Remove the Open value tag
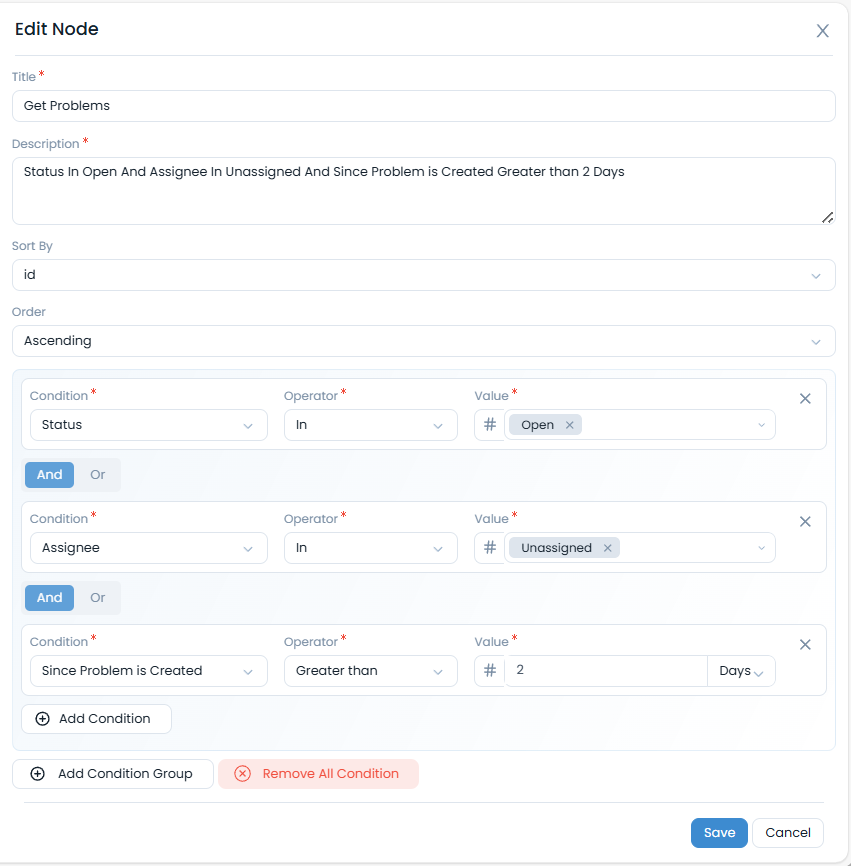The height and width of the screenshot is (866, 851). pos(570,425)
